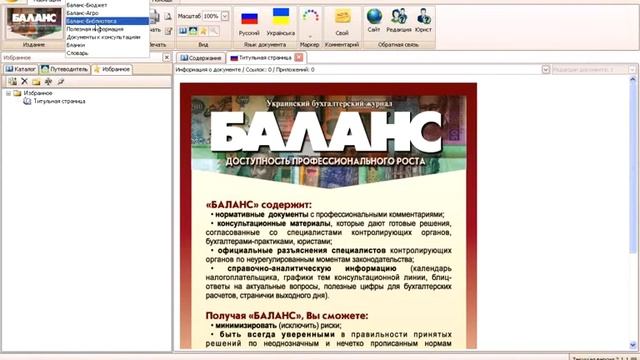Click the printer icon in Печать group

[155, 16]
